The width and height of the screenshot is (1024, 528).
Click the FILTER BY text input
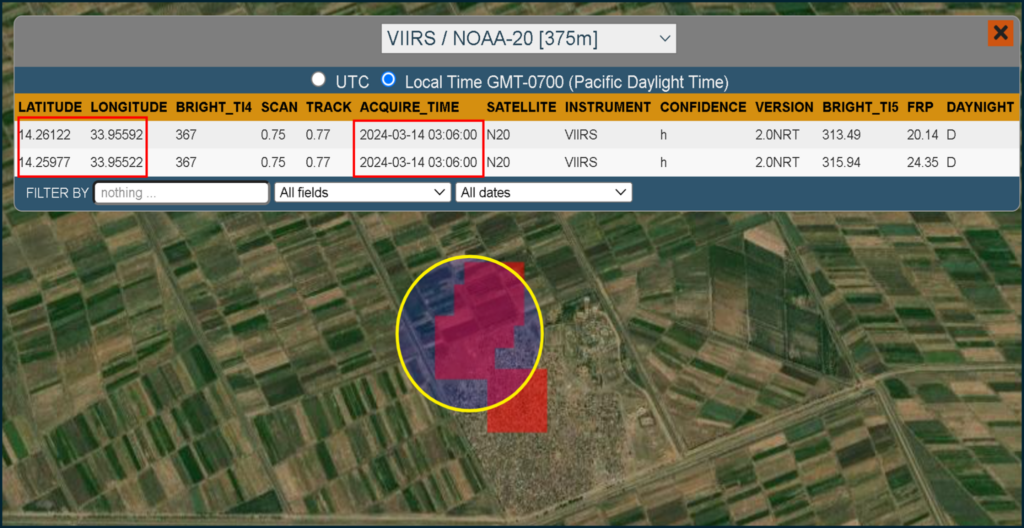point(182,193)
